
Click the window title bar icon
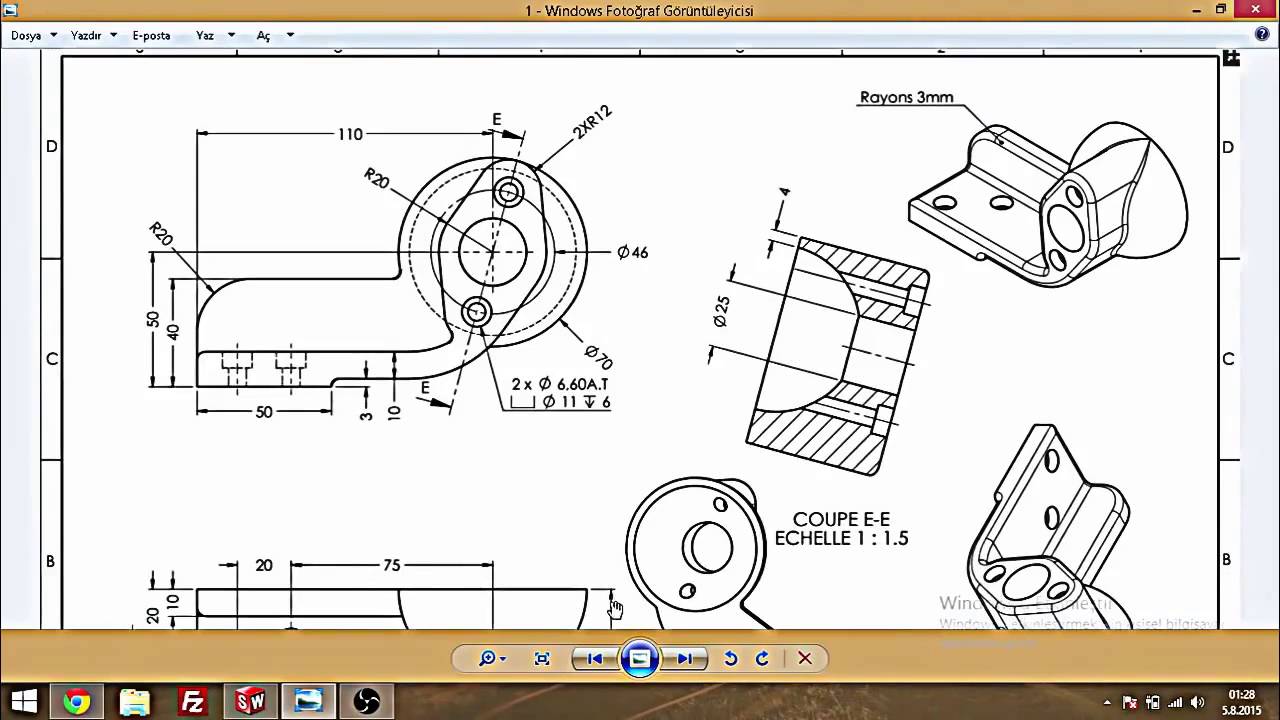(10, 10)
